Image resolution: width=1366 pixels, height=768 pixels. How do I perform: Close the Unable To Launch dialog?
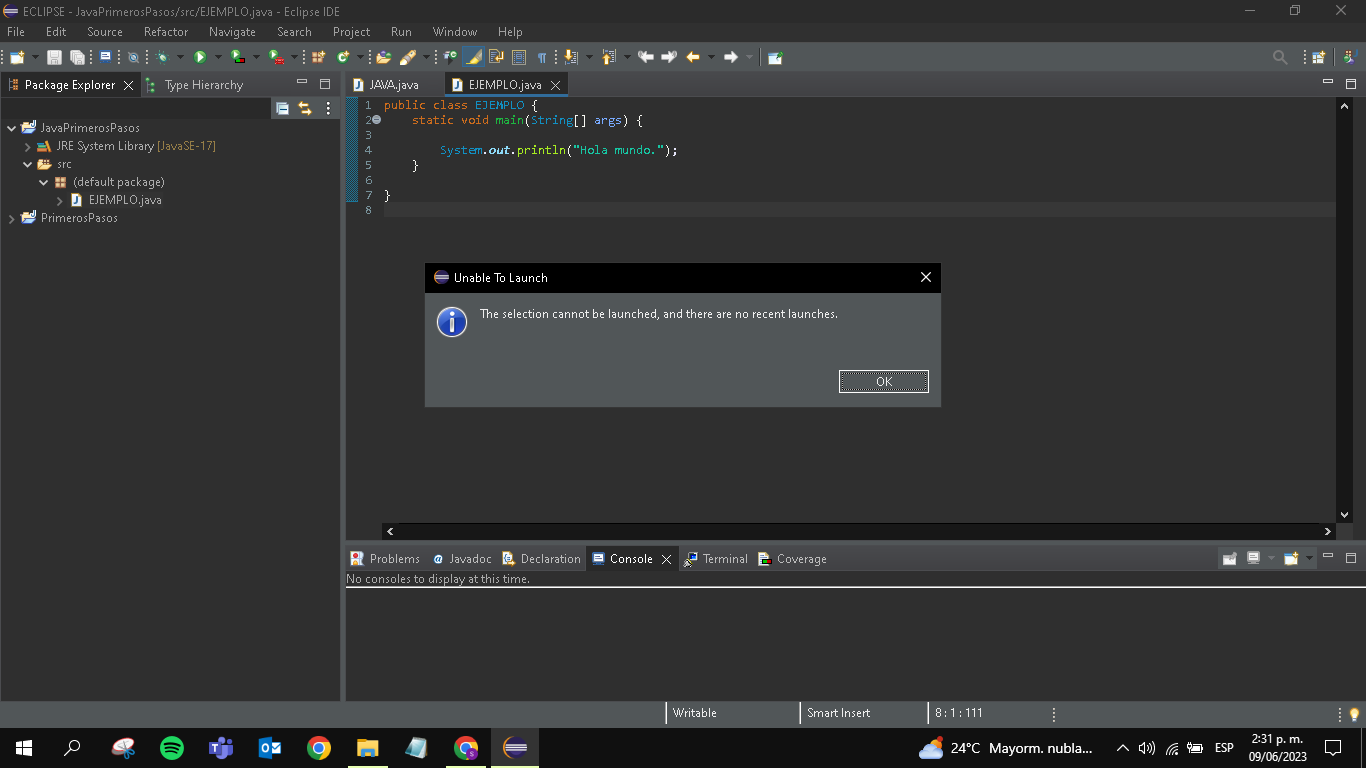(925, 277)
